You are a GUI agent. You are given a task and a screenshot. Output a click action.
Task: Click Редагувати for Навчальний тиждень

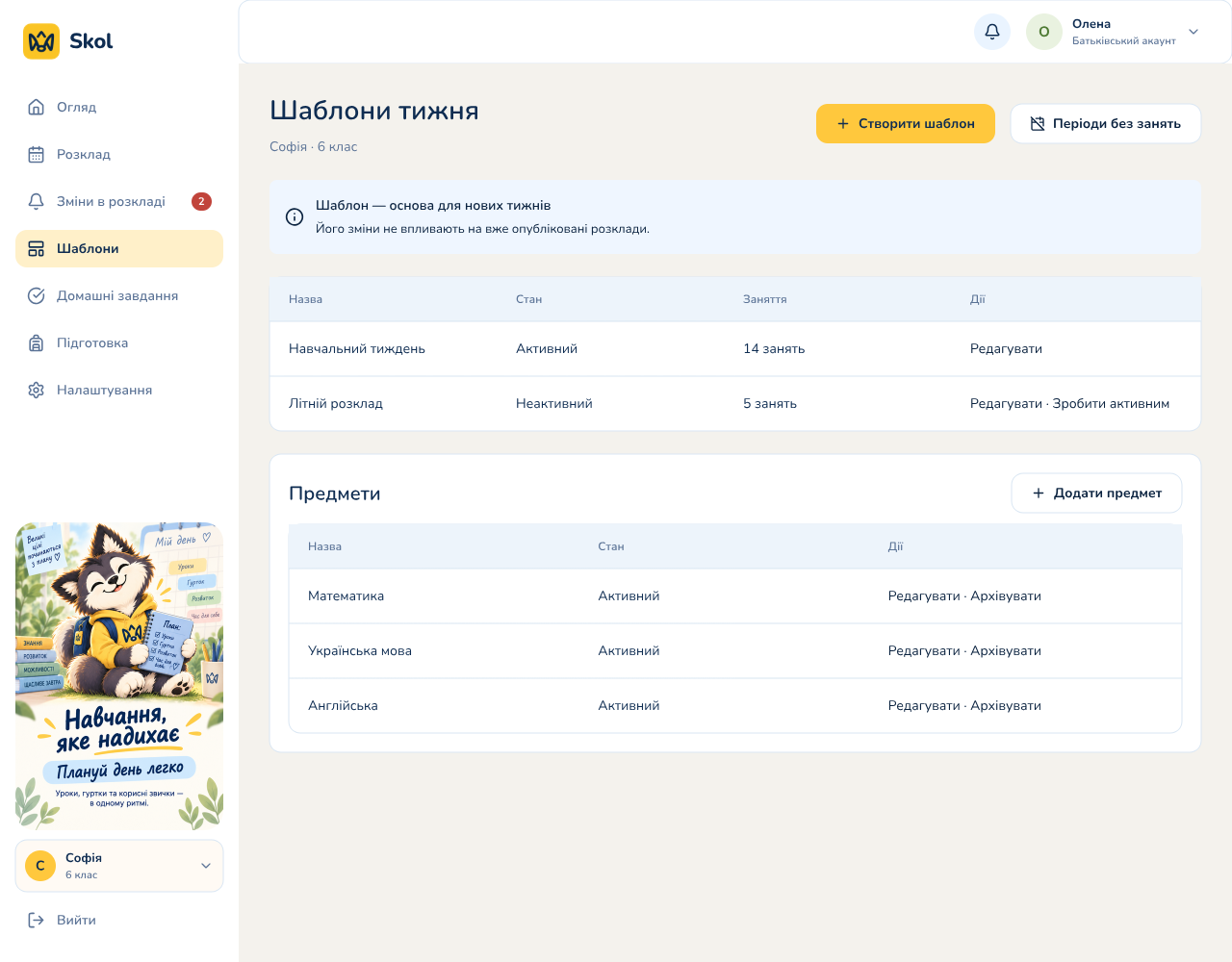coord(1006,348)
